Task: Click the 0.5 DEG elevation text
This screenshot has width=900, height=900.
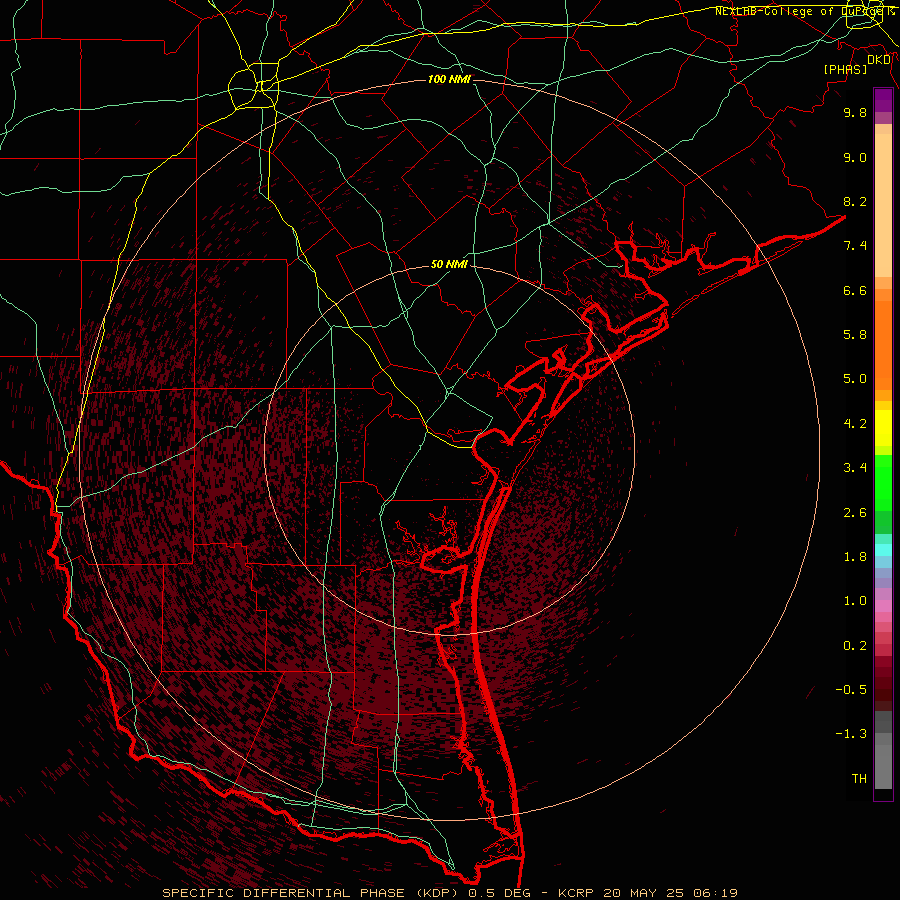Action: [498, 893]
